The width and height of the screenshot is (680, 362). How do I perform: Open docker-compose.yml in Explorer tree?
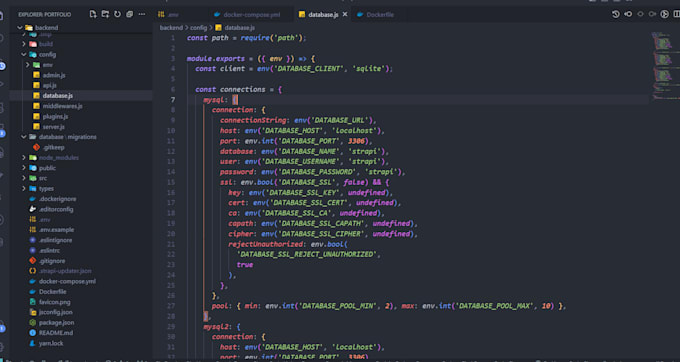click(67, 281)
